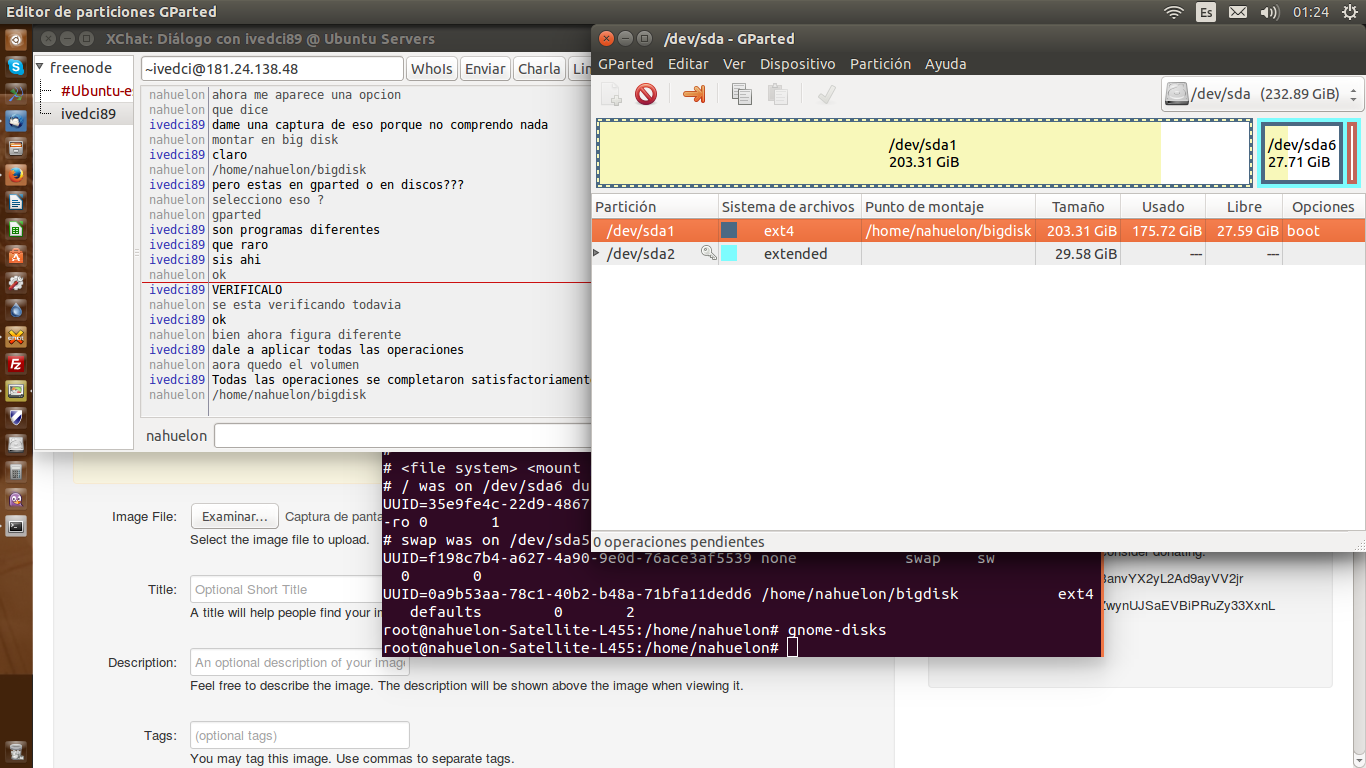Screen dimensions: 1366x768
Task: Open the Thunderbird launcher icon
Action: coord(16,121)
